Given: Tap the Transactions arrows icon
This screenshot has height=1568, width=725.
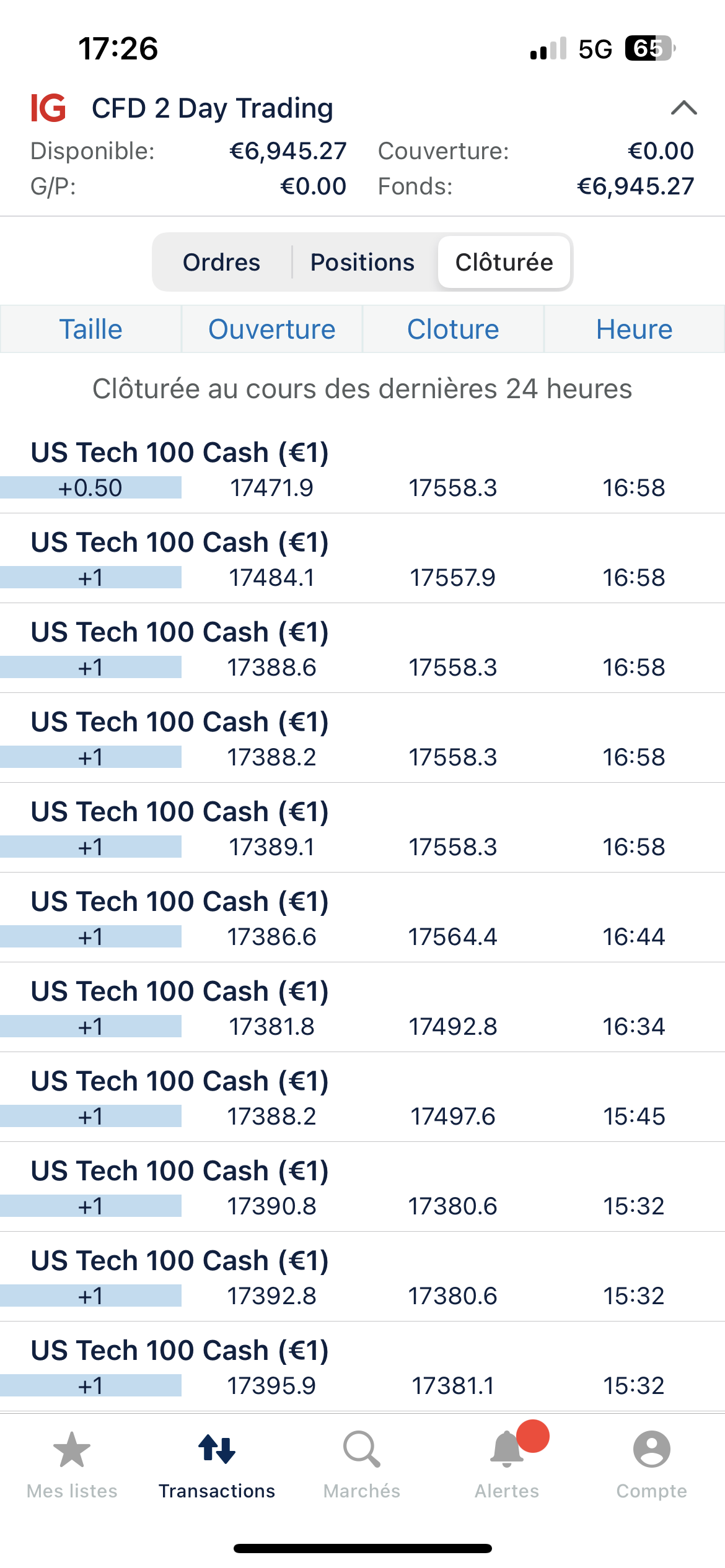Looking at the screenshot, I should tap(217, 1450).
